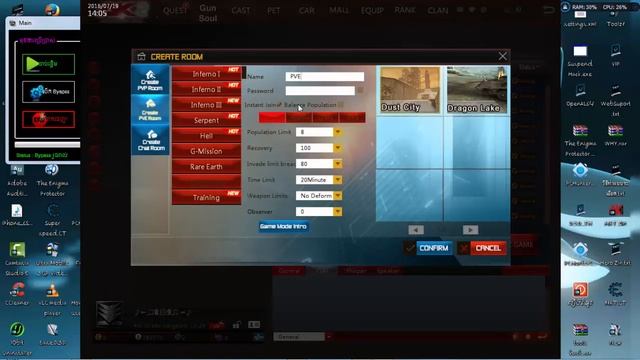This screenshot has width=640, height=360.
Task: Select the fourth red difficulty segment
Action: pos(352,118)
